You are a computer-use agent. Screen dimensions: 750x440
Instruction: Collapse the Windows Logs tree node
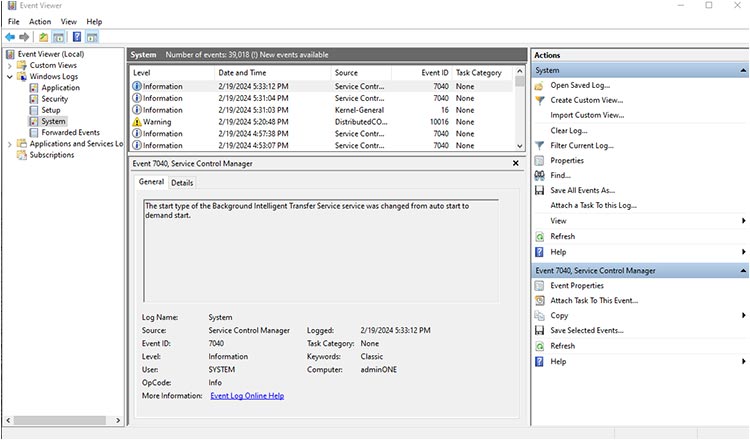point(10,76)
